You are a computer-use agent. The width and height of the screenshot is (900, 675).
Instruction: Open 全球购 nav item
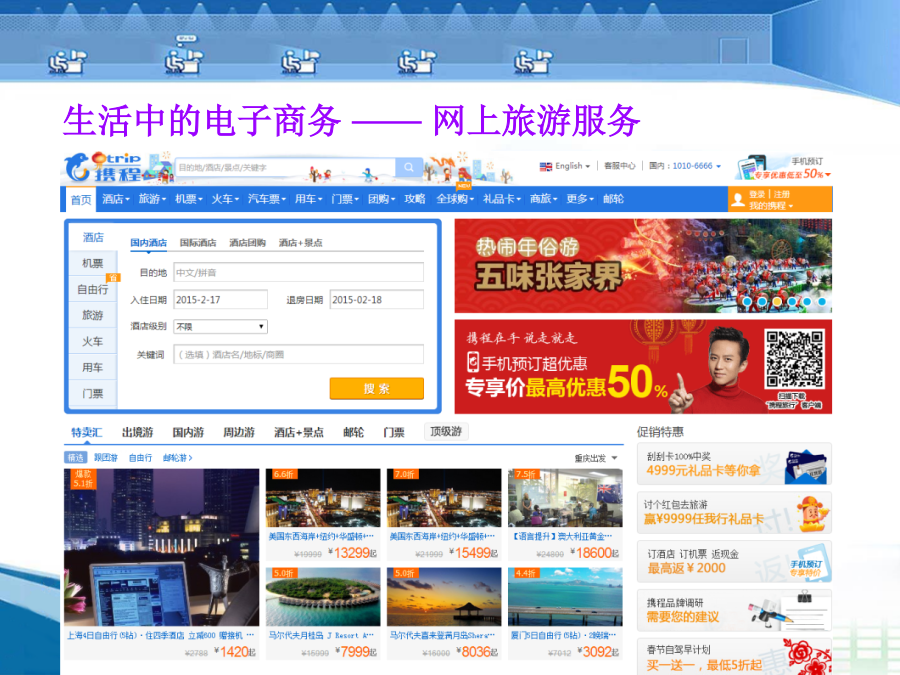(455, 199)
